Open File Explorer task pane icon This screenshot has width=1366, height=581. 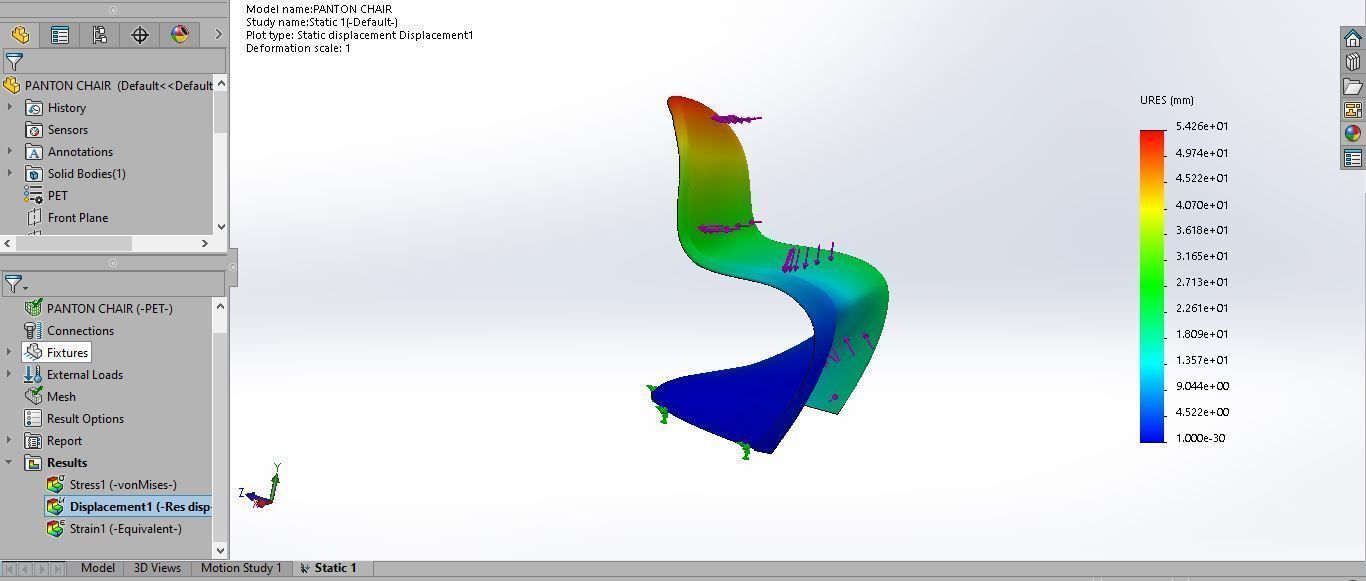coord(1353,86)
